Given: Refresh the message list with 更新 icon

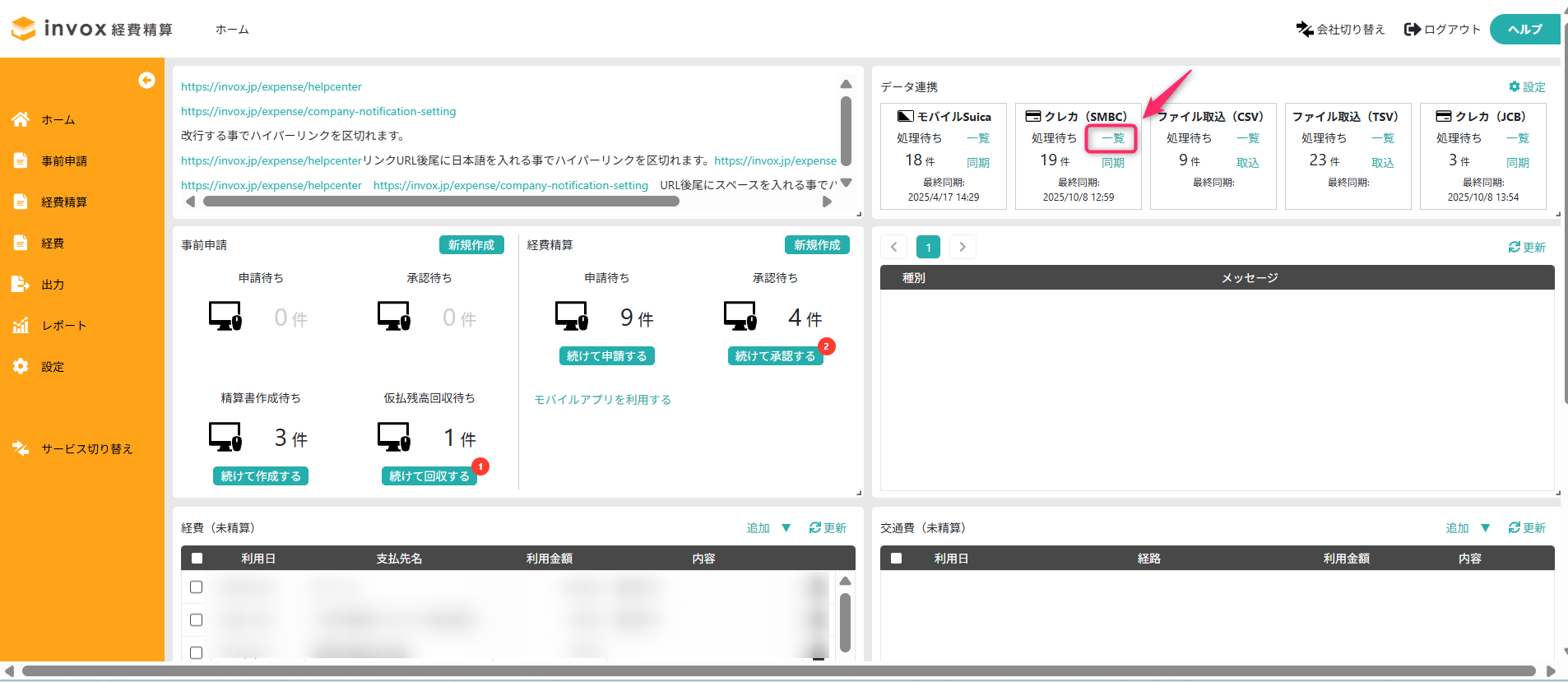Looking at the screenshot, I should click(x=1514, y=247).
